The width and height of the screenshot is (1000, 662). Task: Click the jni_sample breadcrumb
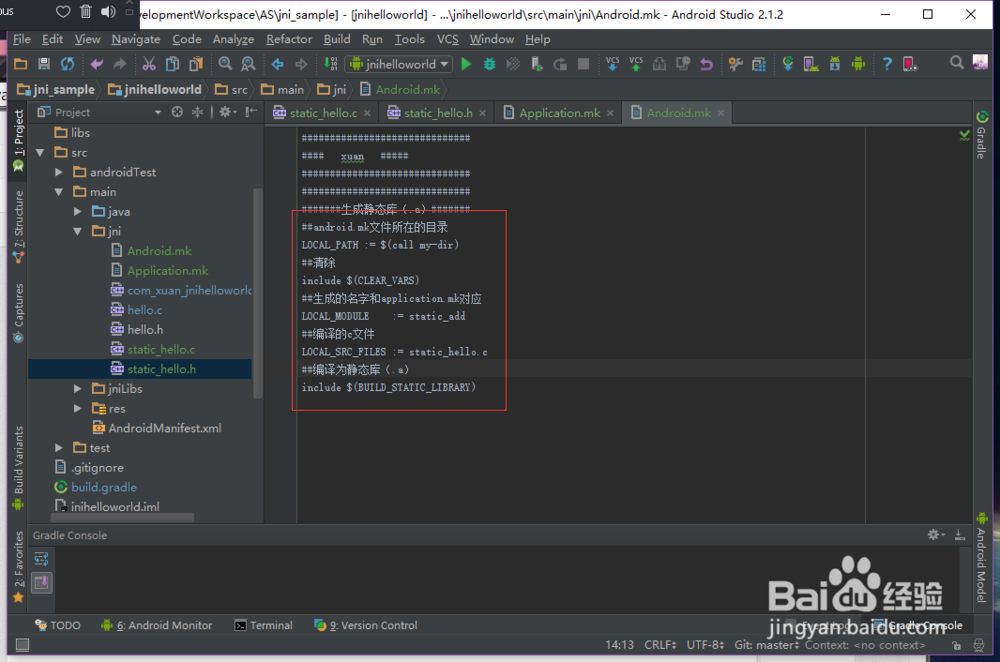[56, 89]
